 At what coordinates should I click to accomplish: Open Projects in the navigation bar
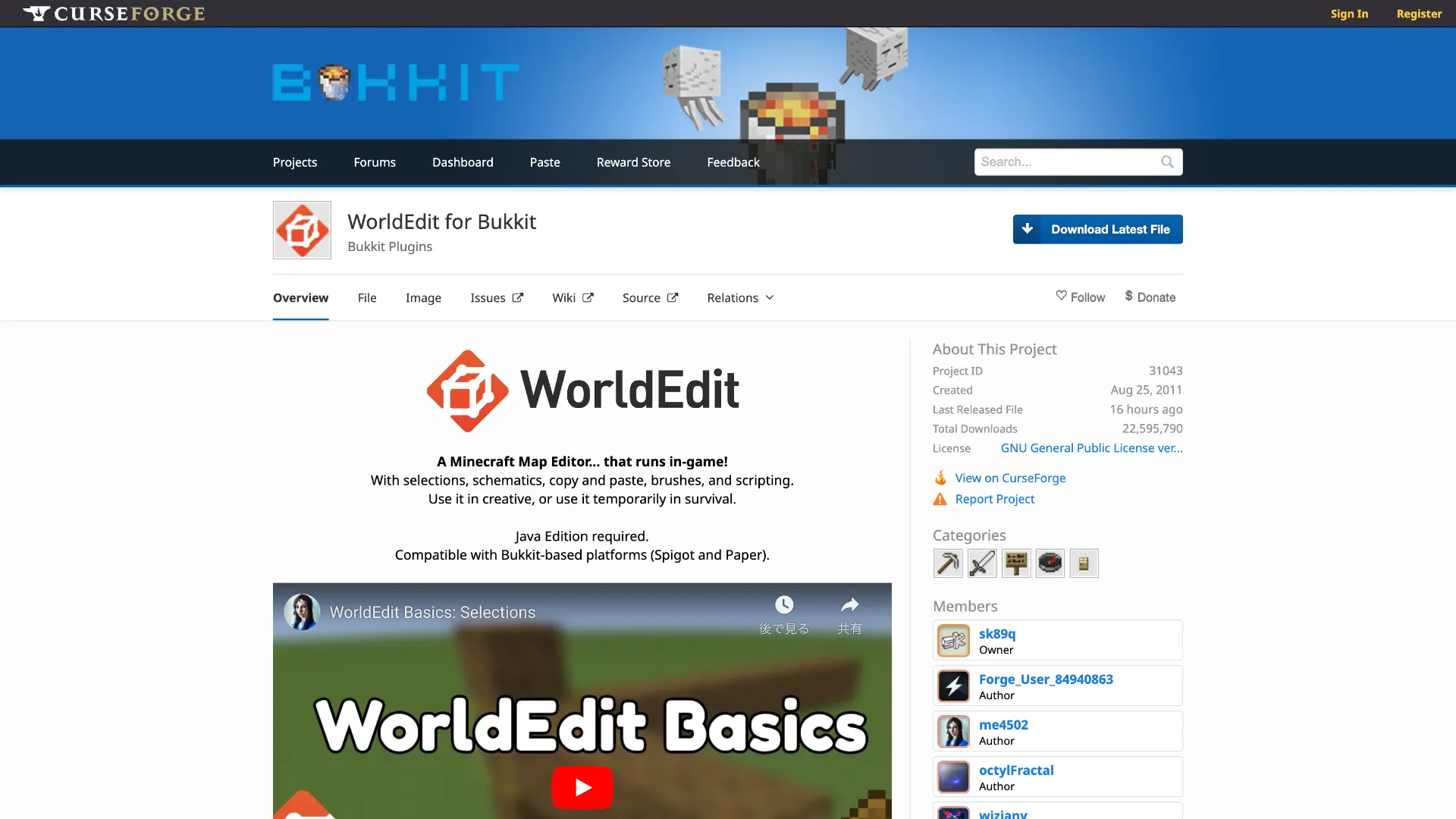(x=295, y=162)
